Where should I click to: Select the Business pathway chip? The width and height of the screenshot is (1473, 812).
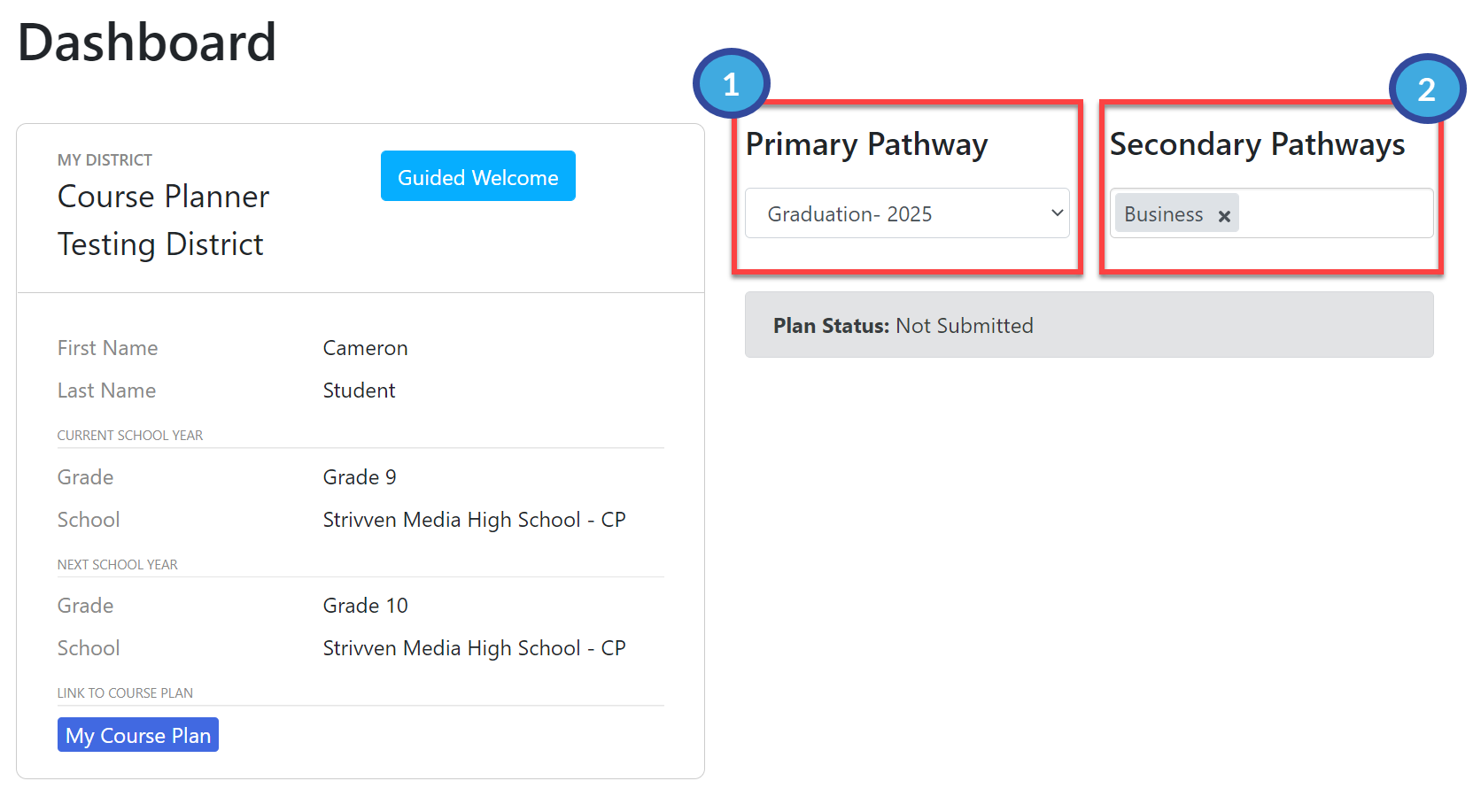pyautogui.click(x=1163, y=213)
